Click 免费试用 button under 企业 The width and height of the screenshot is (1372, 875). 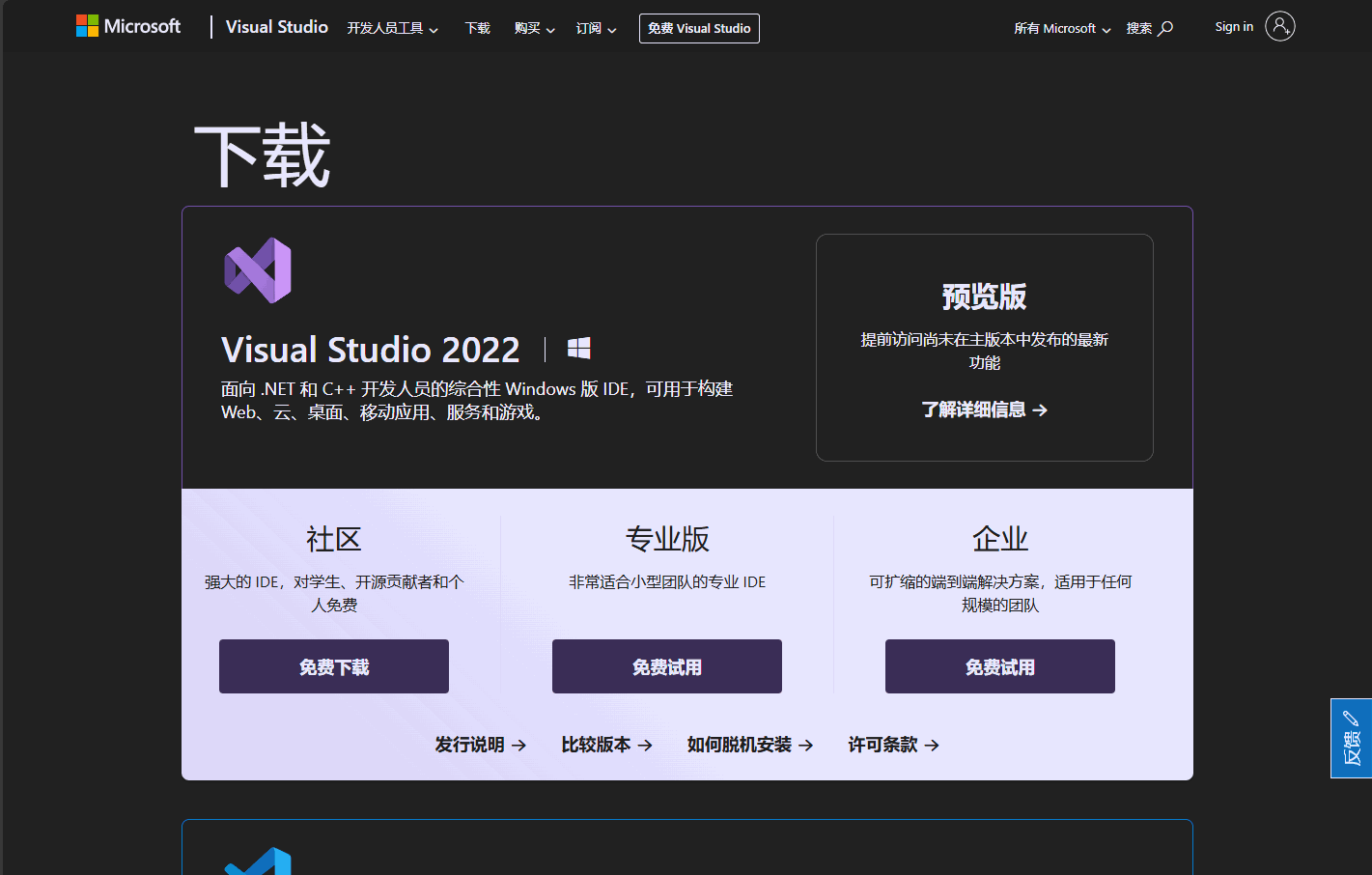(1000, 666)
